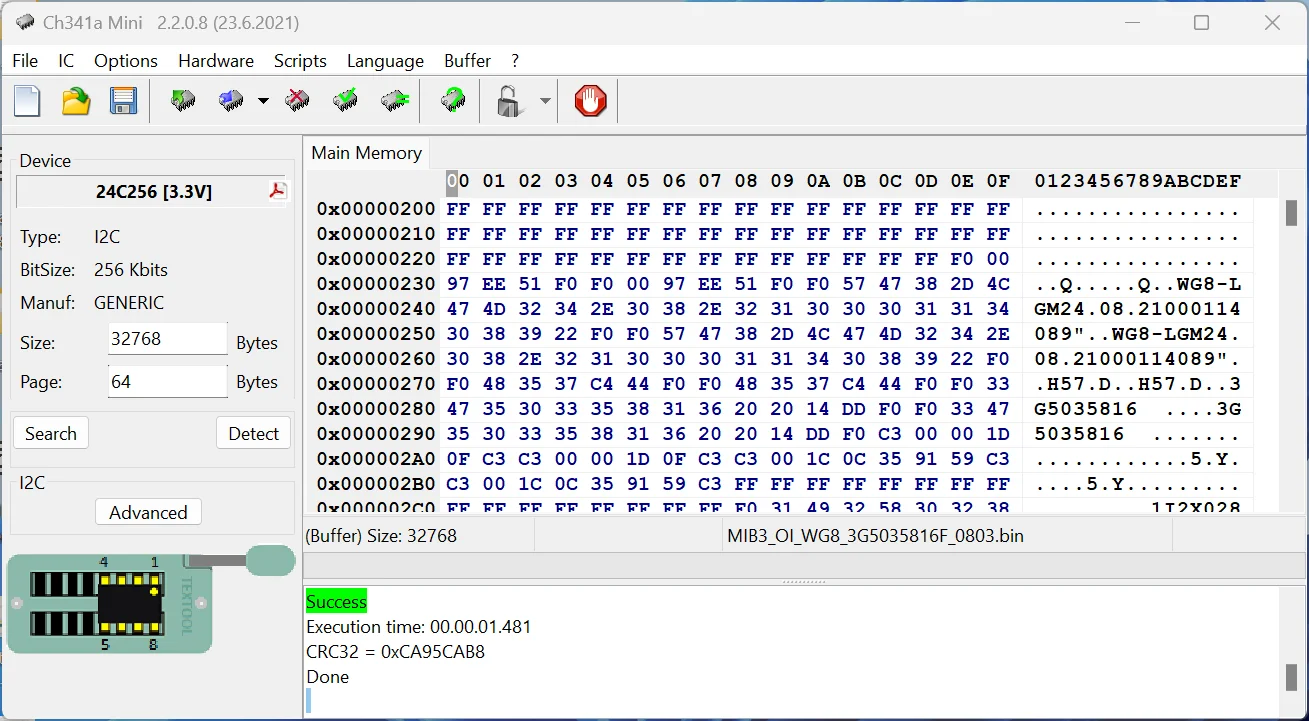
Task: Save buffer using the floppy disk icon
Action: click(123, 101)
